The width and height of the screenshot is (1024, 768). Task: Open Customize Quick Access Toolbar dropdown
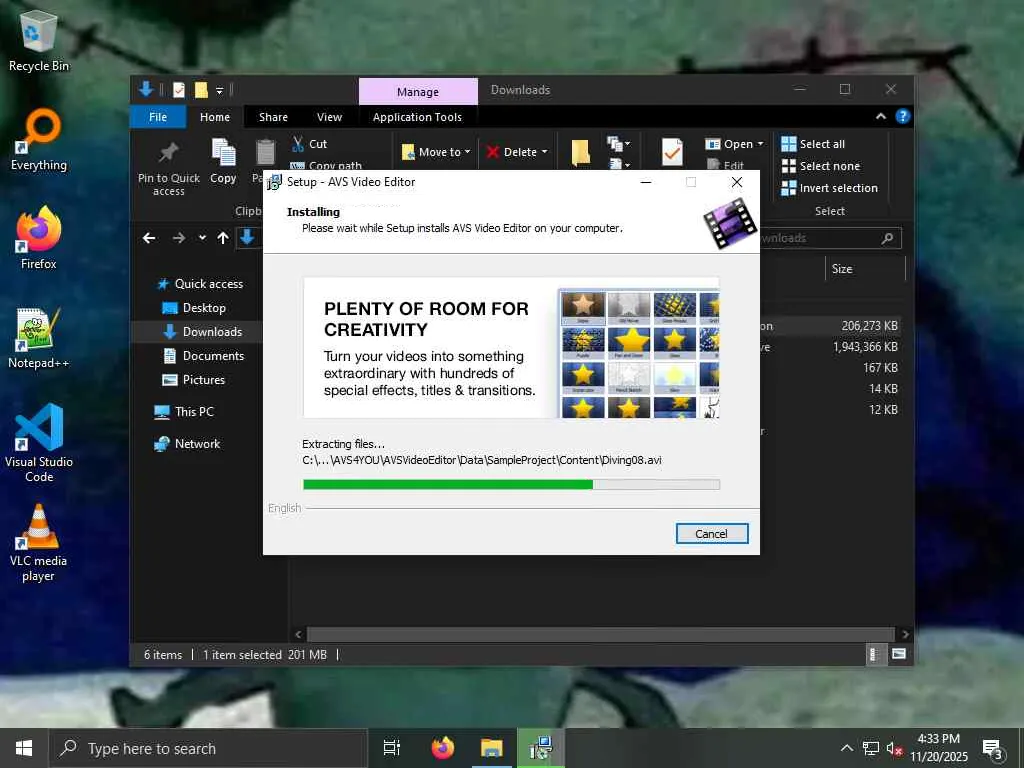point(220,90)
